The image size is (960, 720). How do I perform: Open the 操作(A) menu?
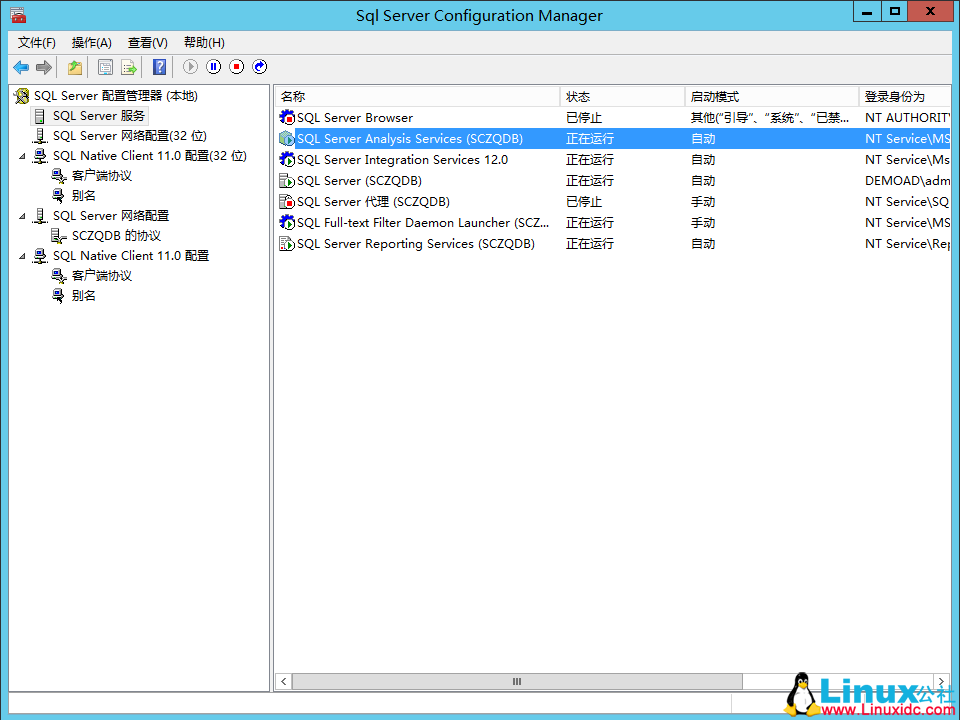tap(91, 42)
